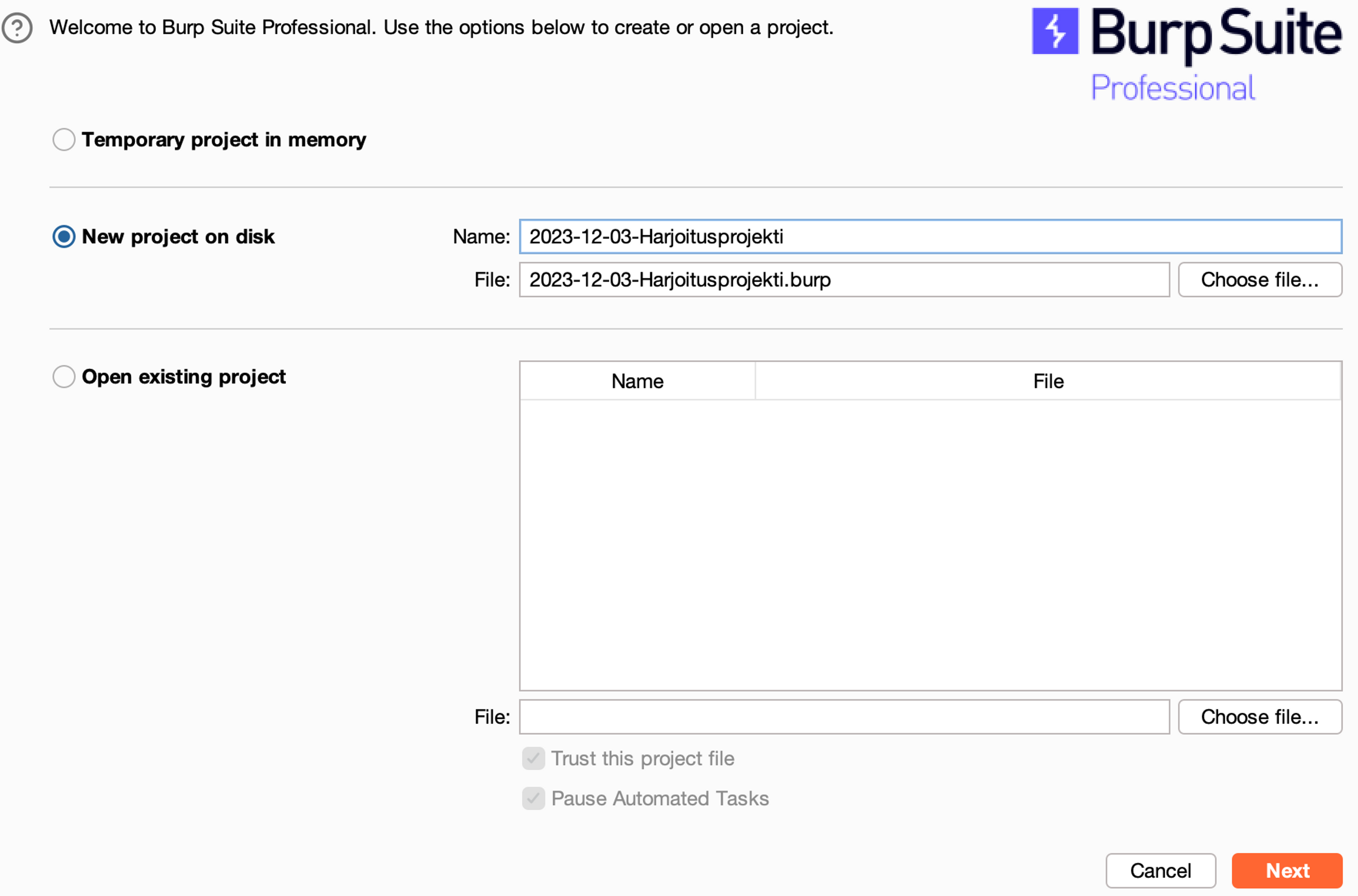The height and width of the screenshot is (896, 1358).
Task: Toggle Pause Automated Tasks checkbox
Action: click(533, 798)
